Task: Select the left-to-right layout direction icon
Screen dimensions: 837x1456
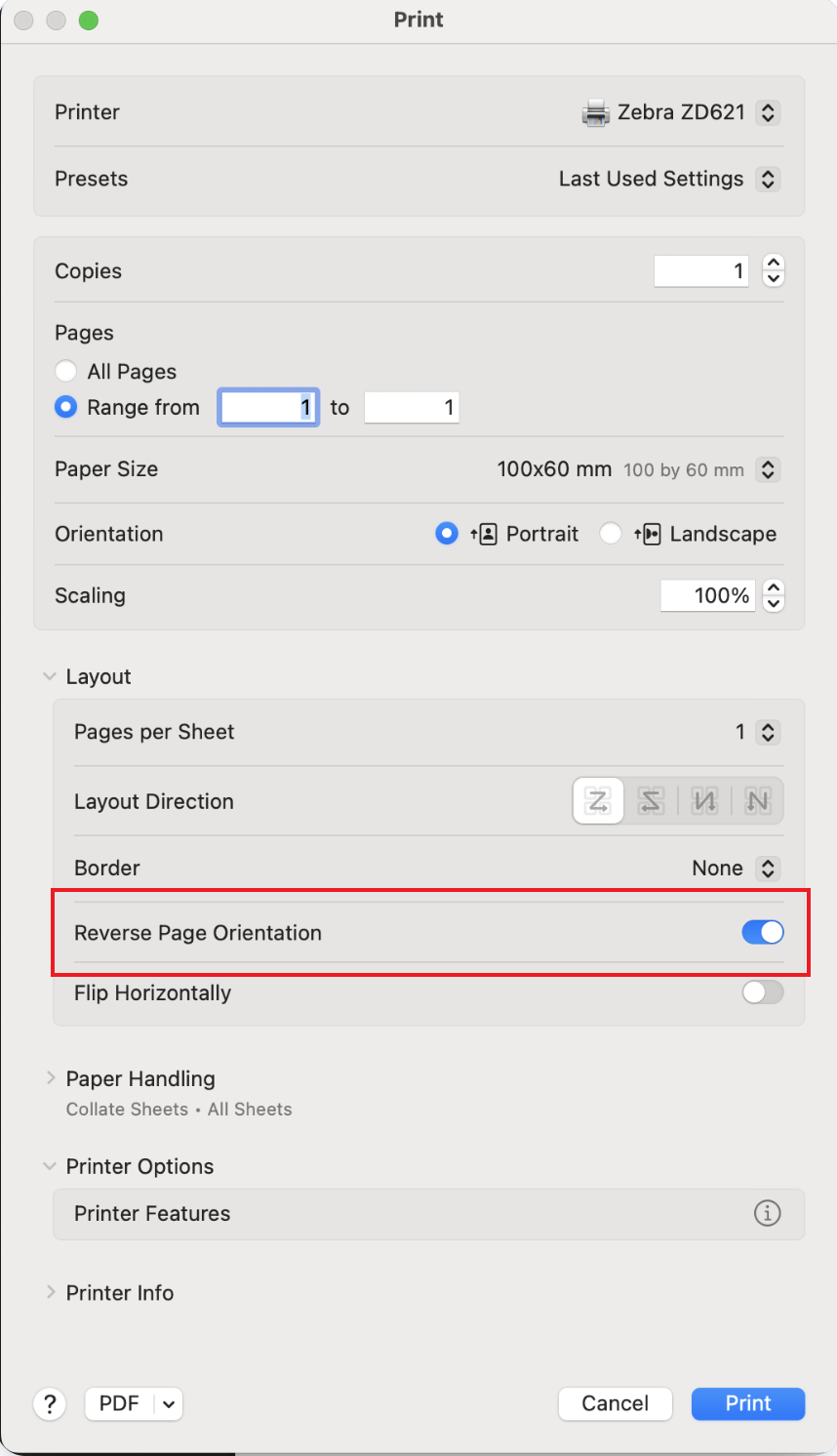Action: click(598, 800)
